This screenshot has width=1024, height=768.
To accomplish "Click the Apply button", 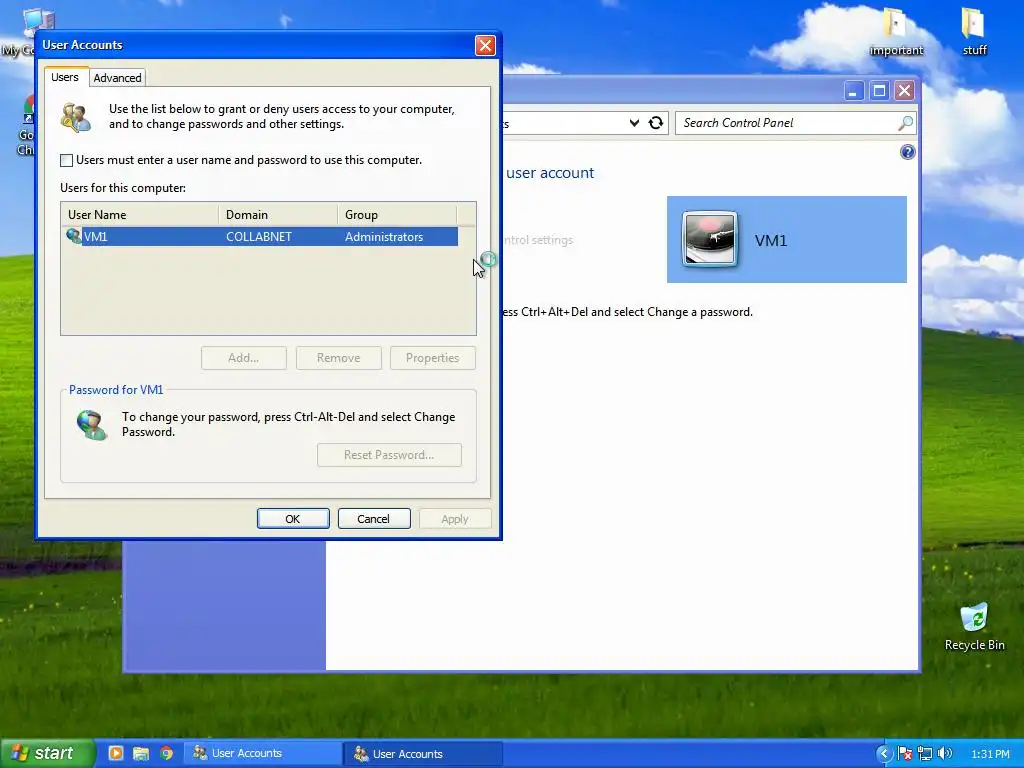I will click(455, 519).
